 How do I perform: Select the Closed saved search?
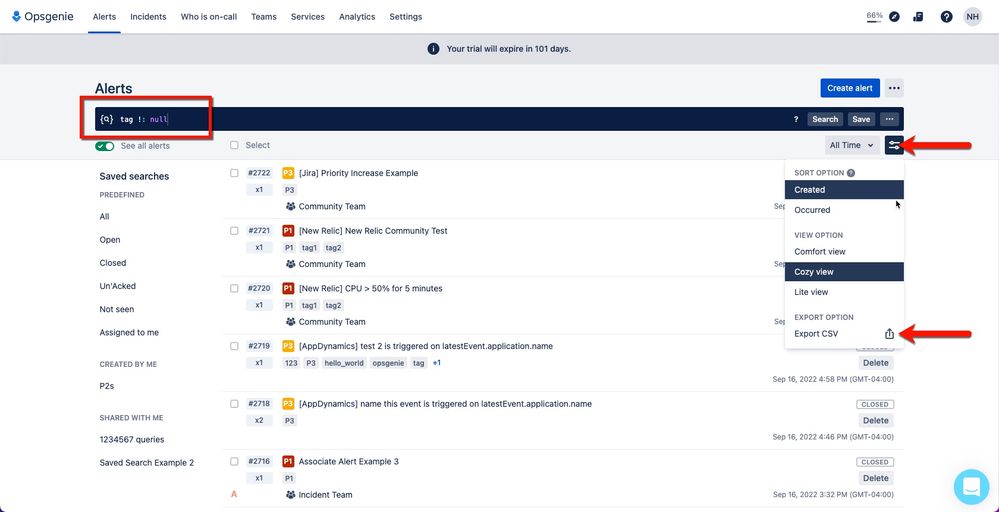(x=113, y=263)
